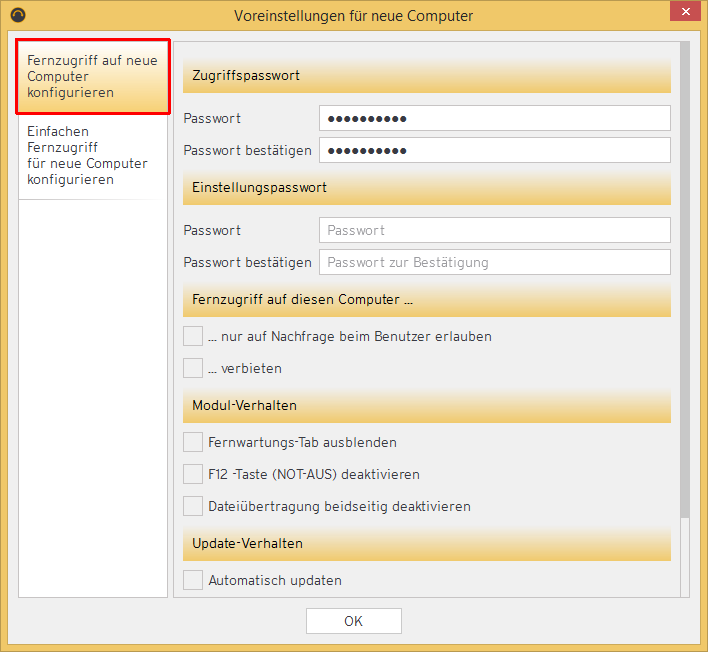Click the Zugriffspasswort Passwort field
Viewport: 708px width, 652px height.
[x=494, y=118]
